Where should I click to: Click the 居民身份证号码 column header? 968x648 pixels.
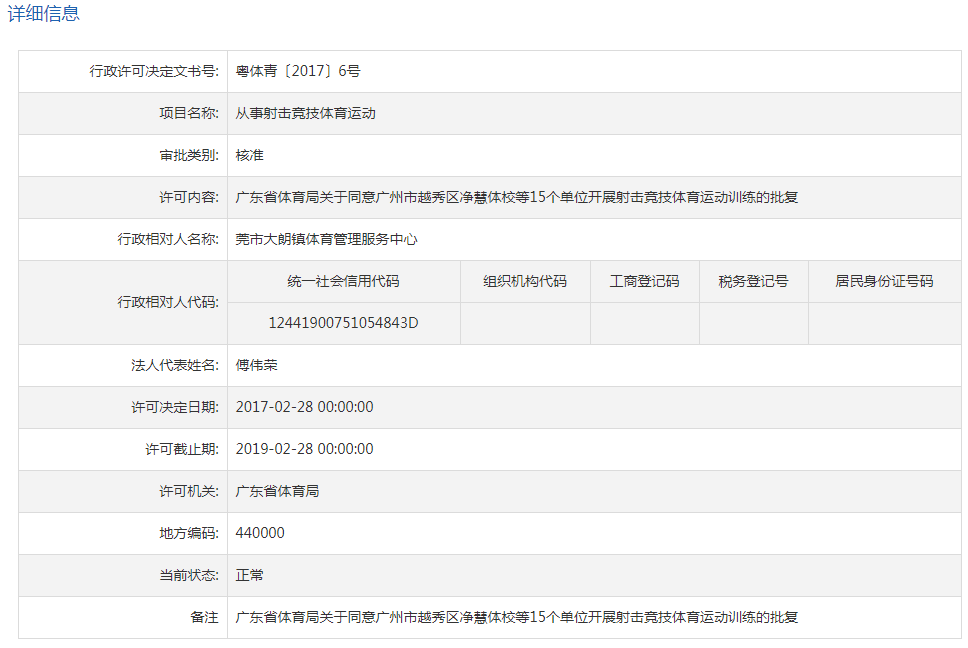(x=884, y=281)
